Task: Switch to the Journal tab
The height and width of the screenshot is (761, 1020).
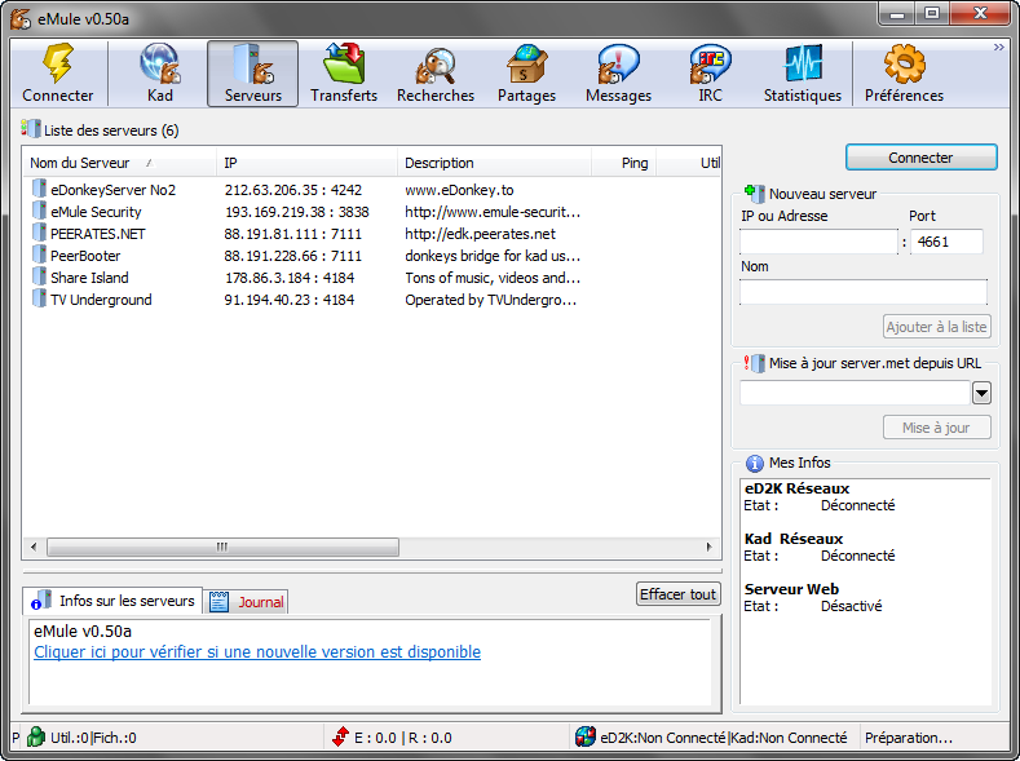Action: (247, 602)
